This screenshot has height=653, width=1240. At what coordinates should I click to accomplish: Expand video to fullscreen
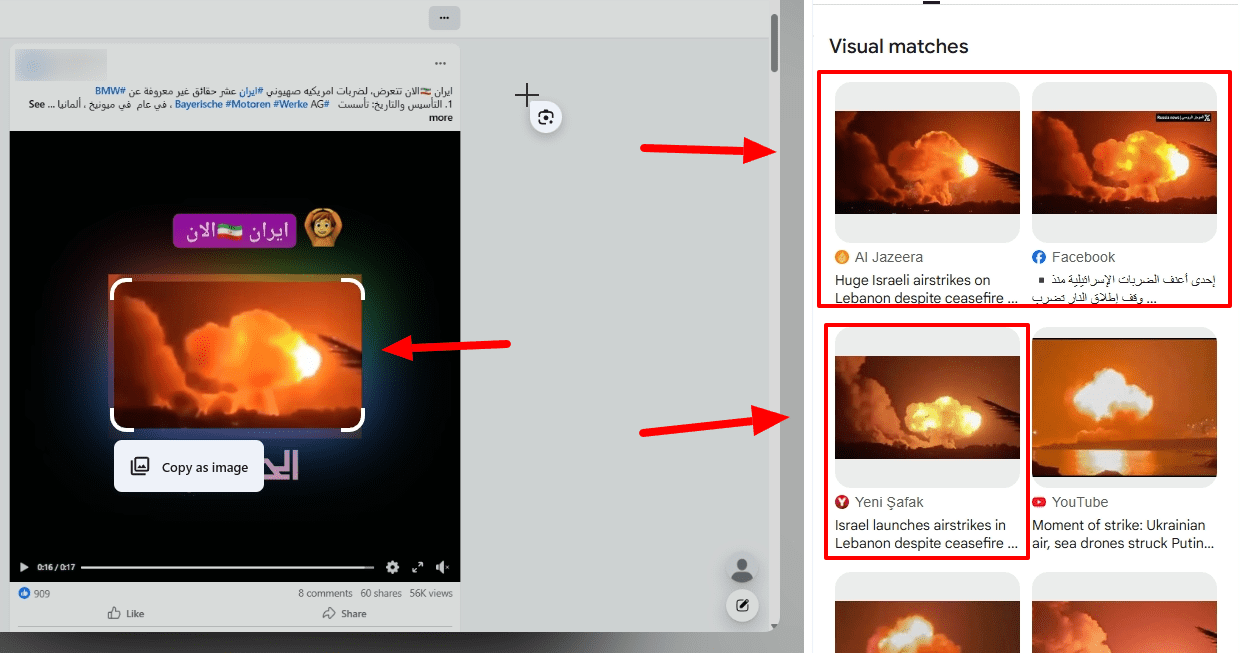tap(418, 567)
